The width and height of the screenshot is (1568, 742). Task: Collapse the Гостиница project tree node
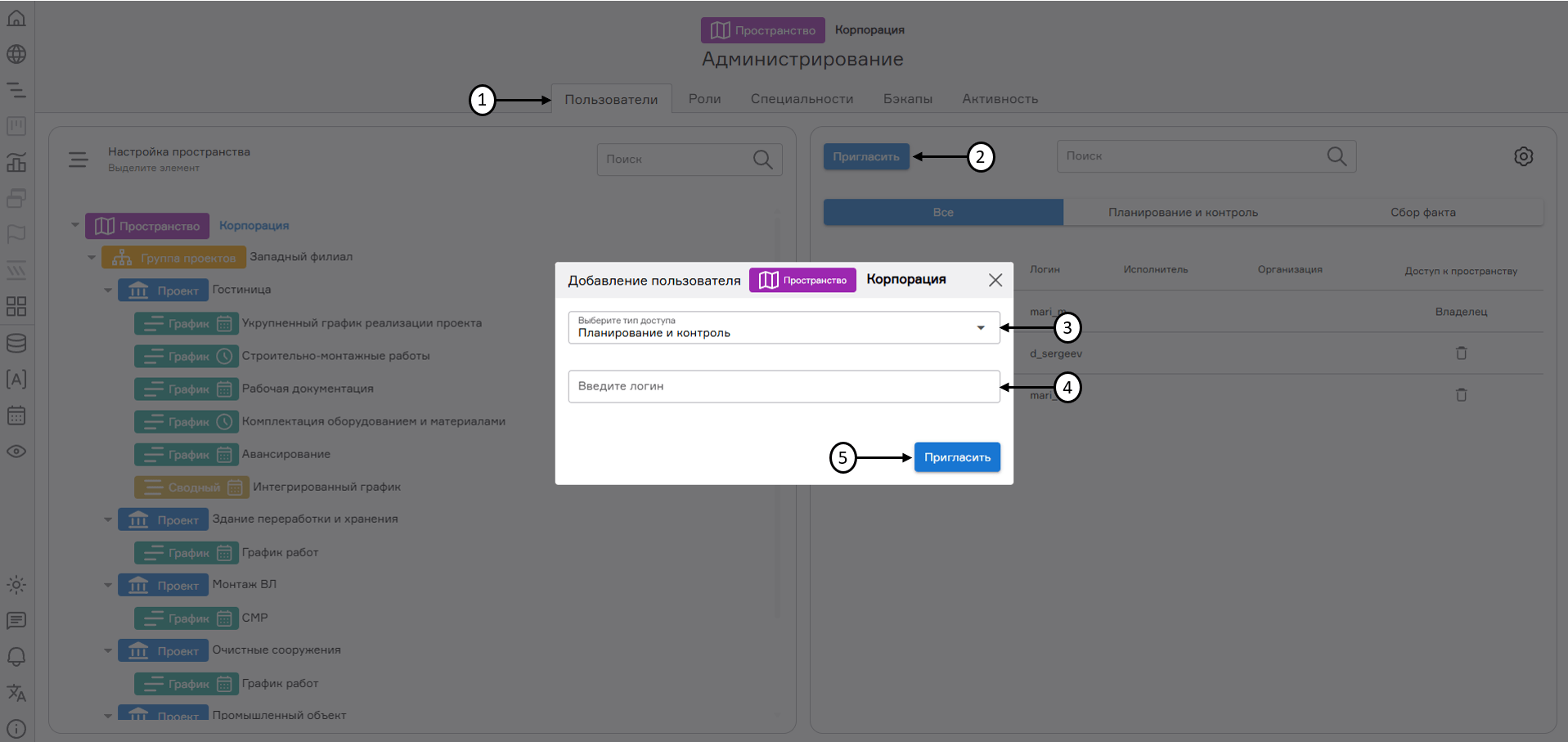[108, 290]
